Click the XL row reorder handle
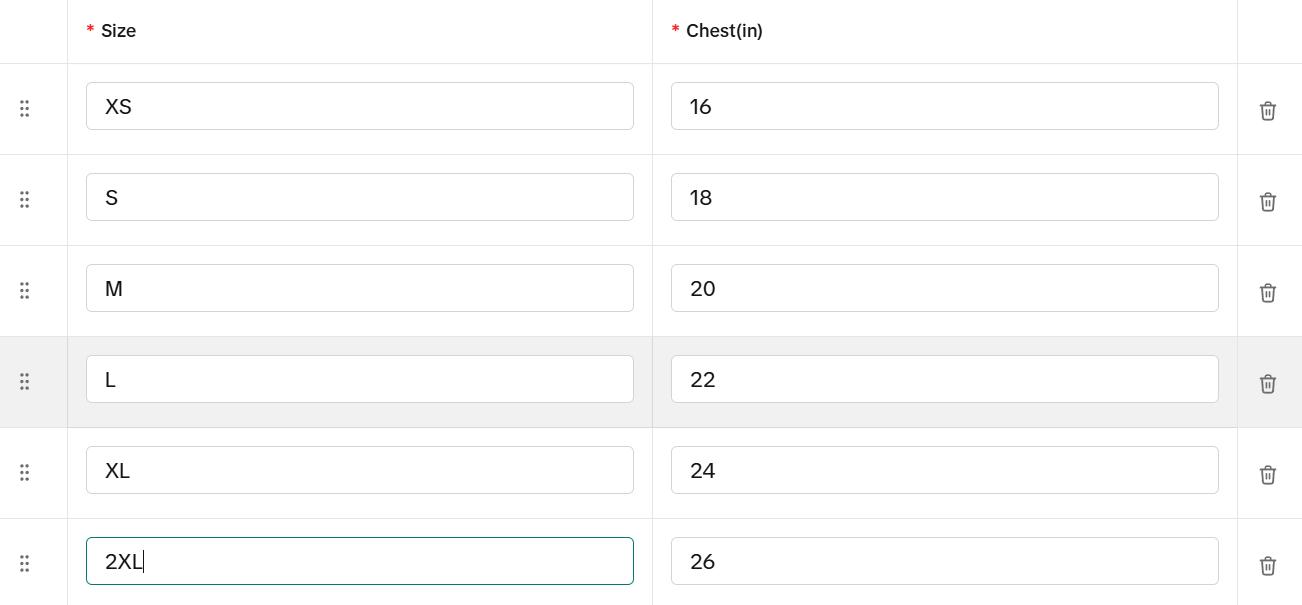This screenshot has height=605, width=1302. click(25, 472)
